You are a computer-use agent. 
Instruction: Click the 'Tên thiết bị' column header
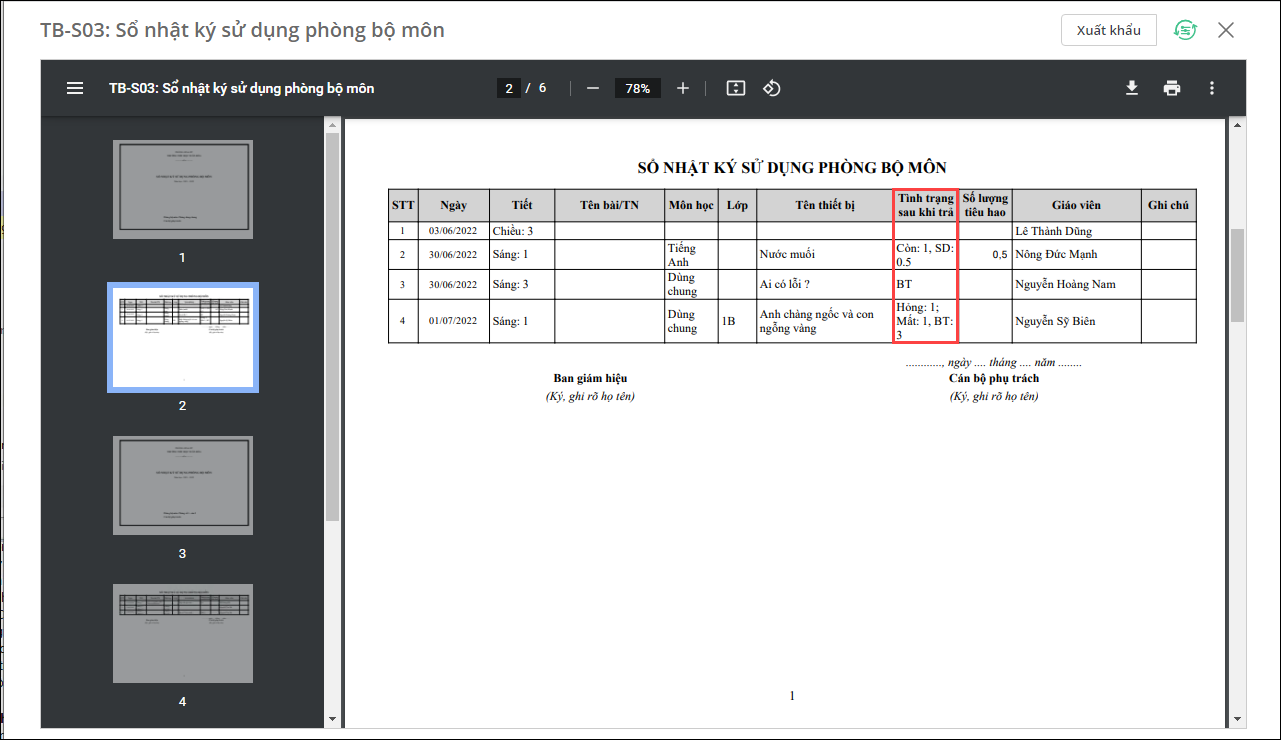(x=825, y=205)
